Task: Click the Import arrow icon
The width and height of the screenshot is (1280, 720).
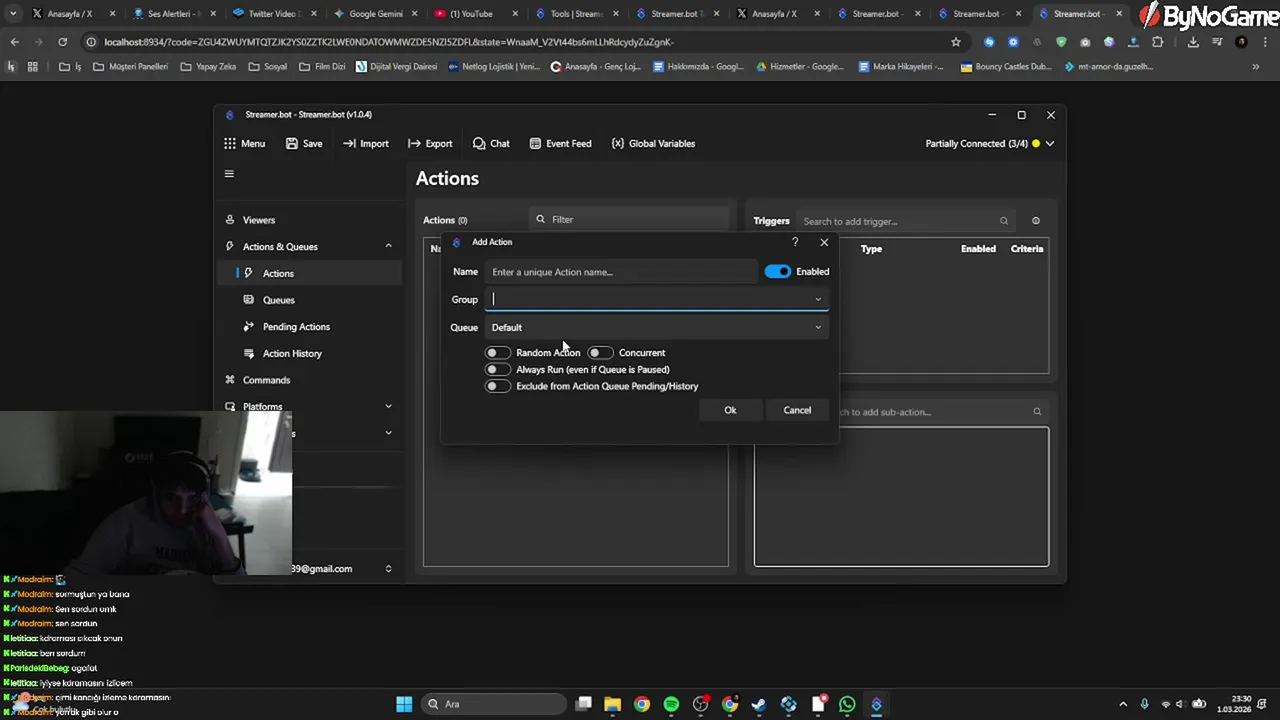Action: click(x=349, y=143)
